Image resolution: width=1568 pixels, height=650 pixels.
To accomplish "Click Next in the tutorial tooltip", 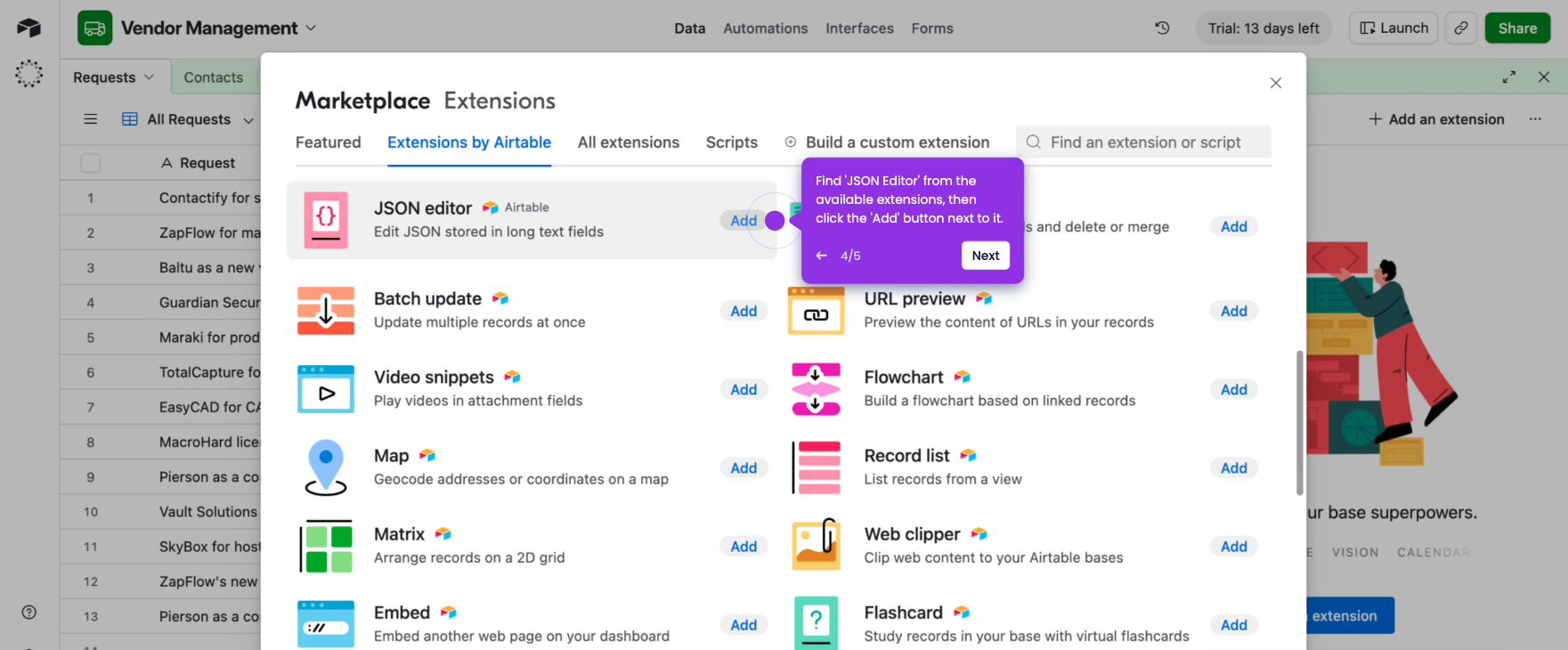I will 986,256.
